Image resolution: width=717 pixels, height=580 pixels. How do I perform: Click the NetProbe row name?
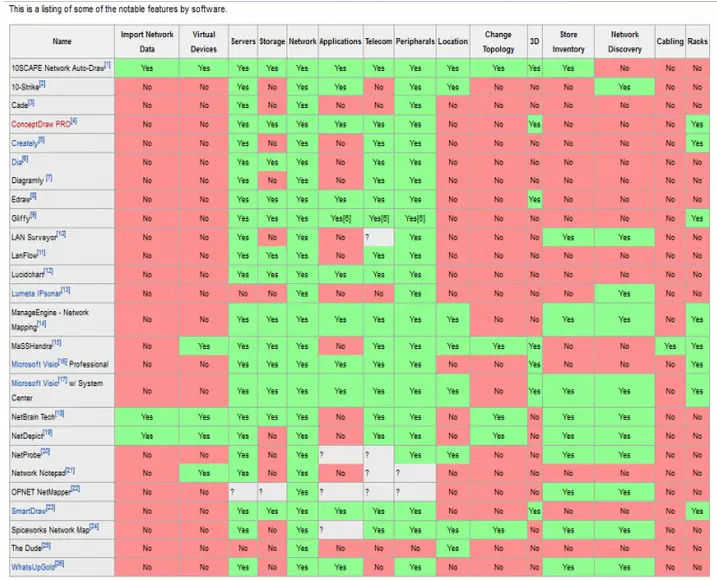[x=26, y=455]
